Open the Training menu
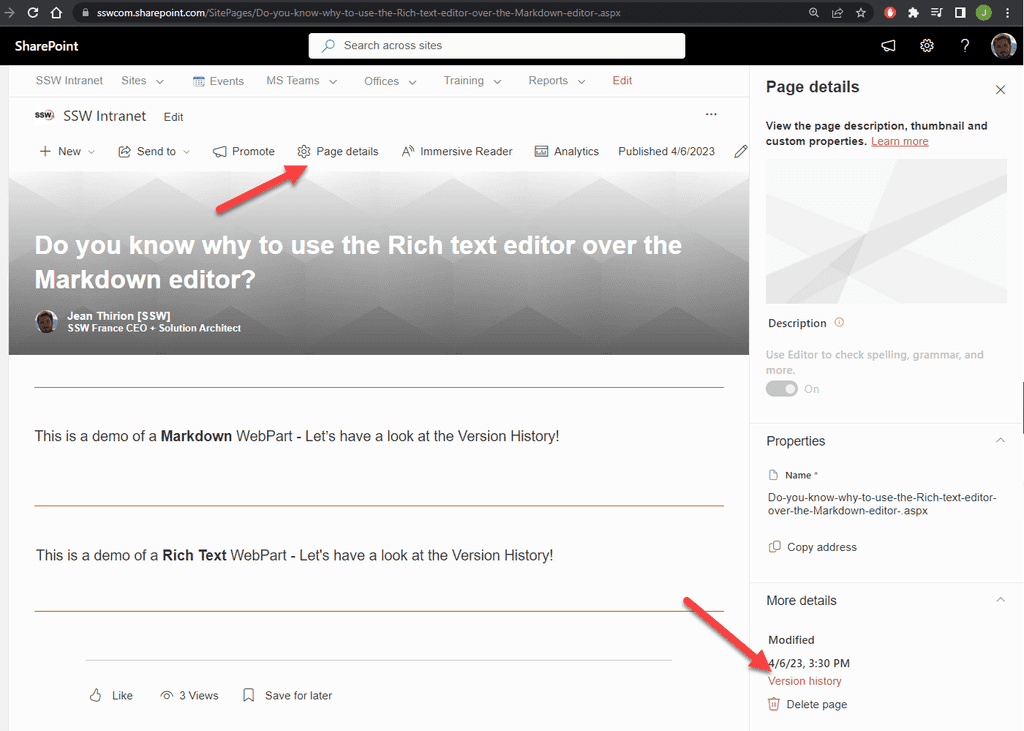 tap(463, 80)
